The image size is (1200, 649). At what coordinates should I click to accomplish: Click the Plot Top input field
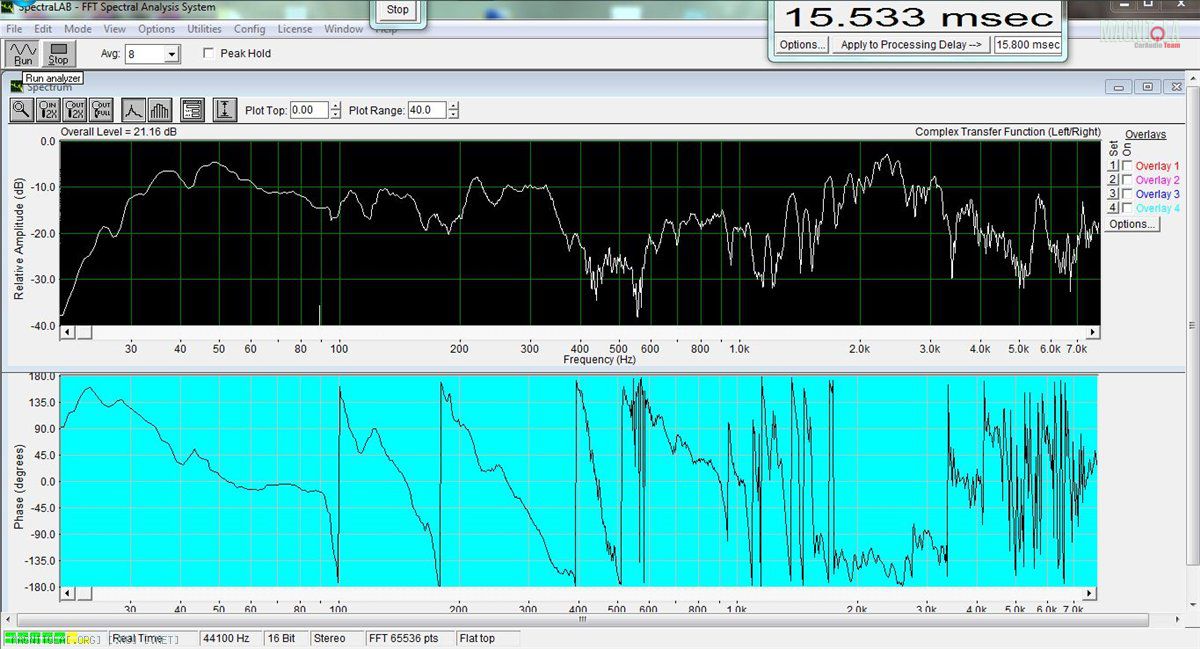[309, 110]
